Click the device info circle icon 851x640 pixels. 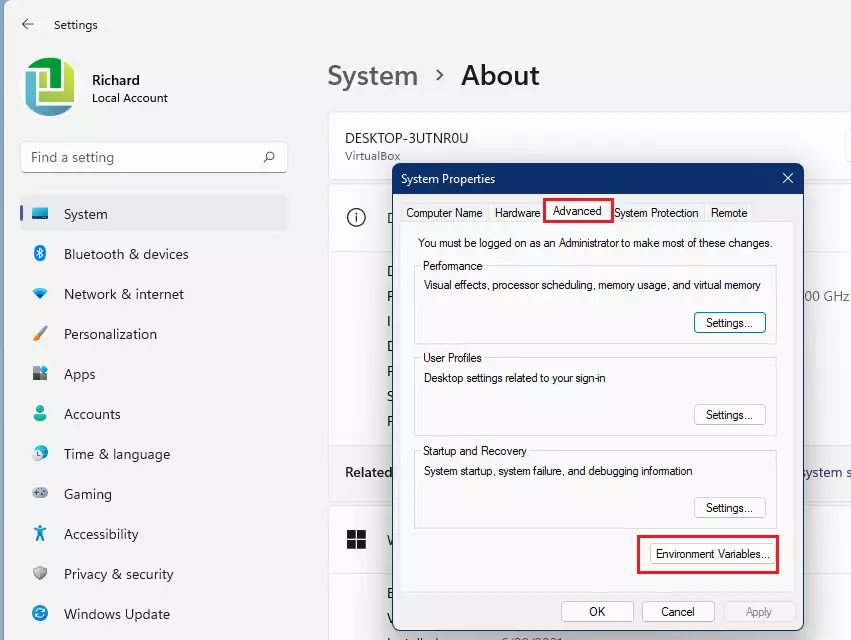356,218
